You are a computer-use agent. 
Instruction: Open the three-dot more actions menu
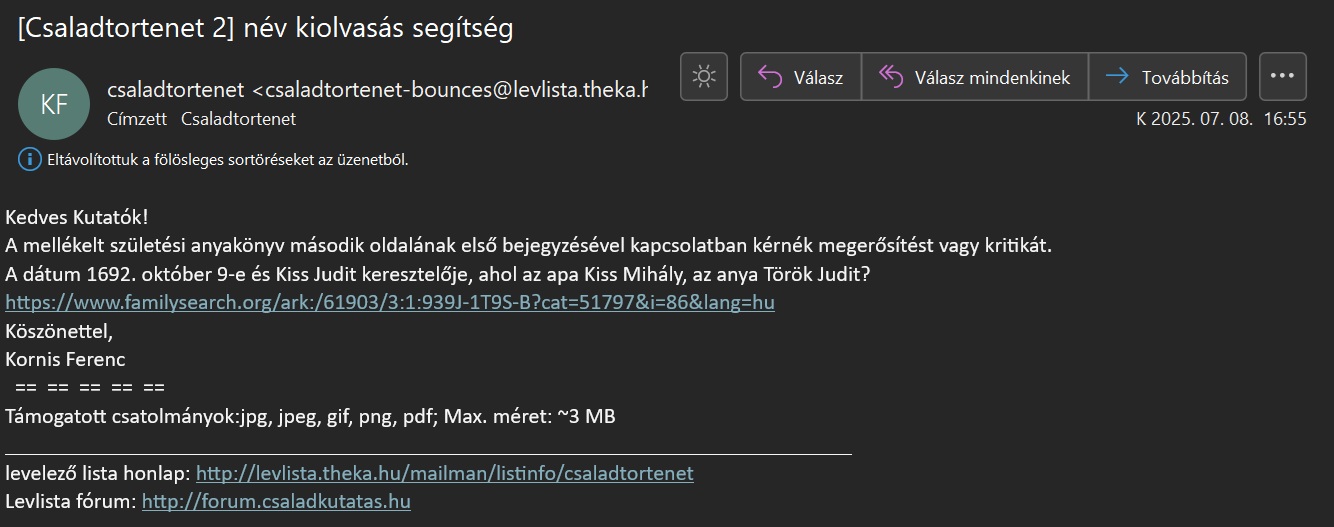coord(1283,77)
